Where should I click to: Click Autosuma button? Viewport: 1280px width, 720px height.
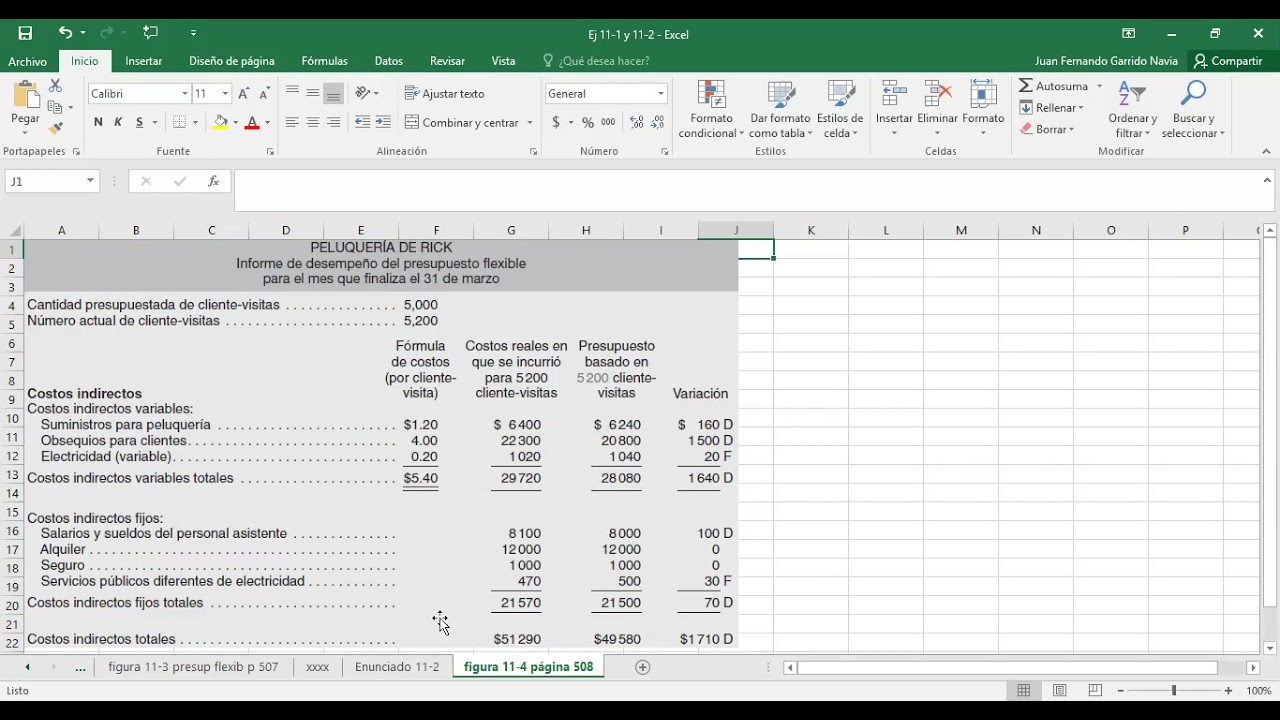1054,86
